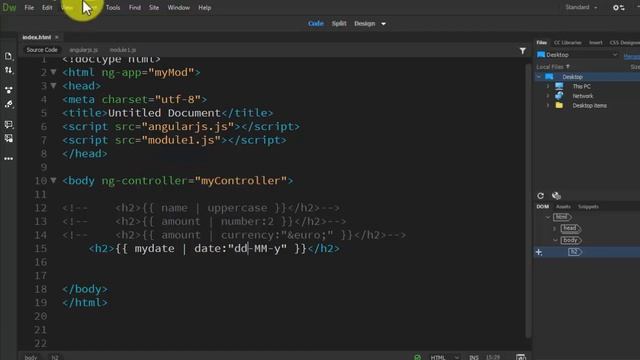Screen dimensions: 640x360
Task: Select the h2 tag in status bar tag selector
Action: (55, 357)
